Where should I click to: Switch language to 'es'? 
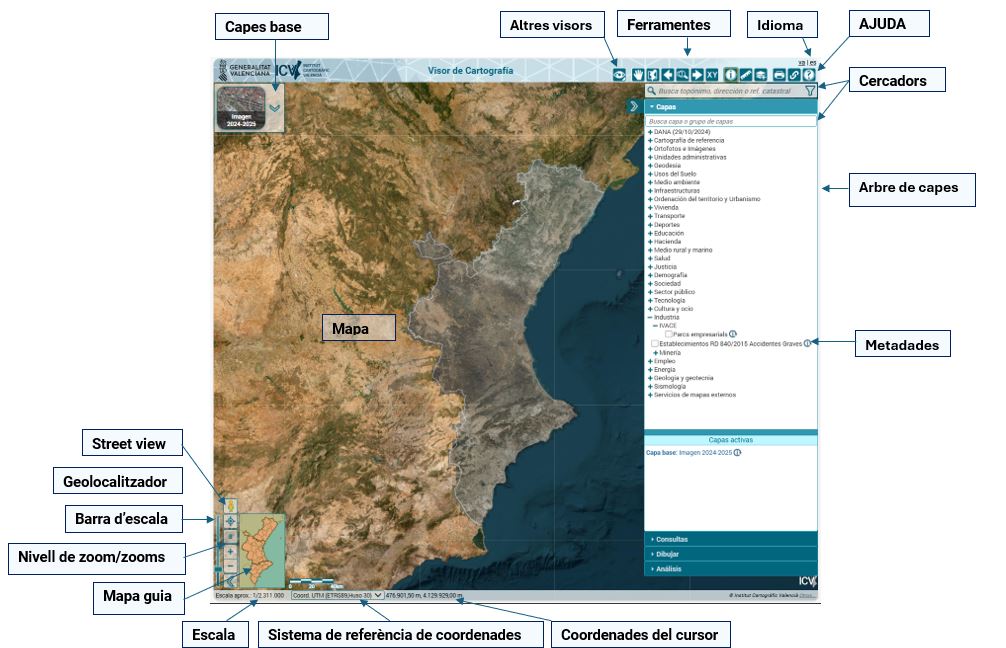813,63
